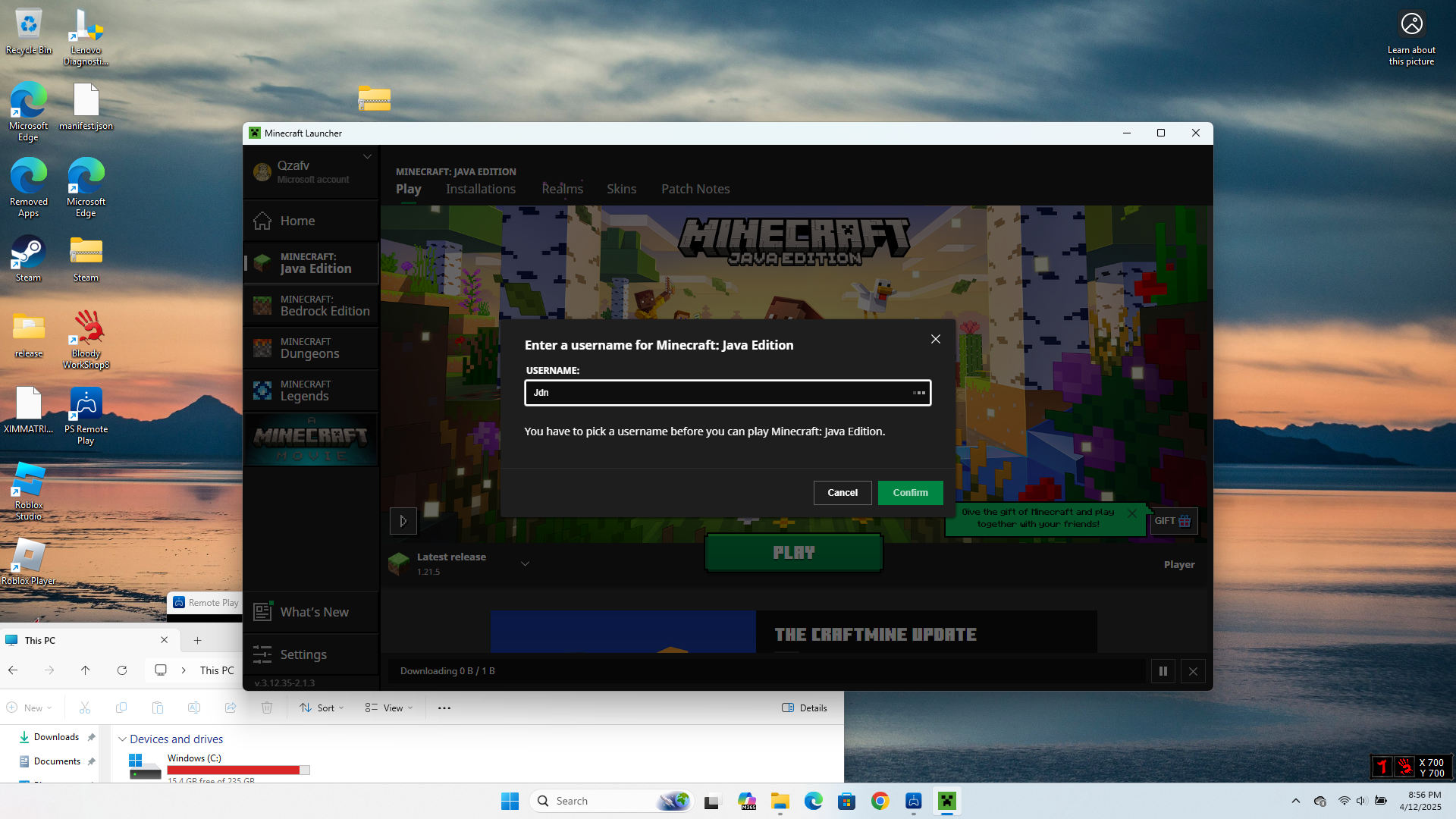This screenshot has height=819, width=1456.
Task: Click the GIFT button
Action: pos(1174,521)
